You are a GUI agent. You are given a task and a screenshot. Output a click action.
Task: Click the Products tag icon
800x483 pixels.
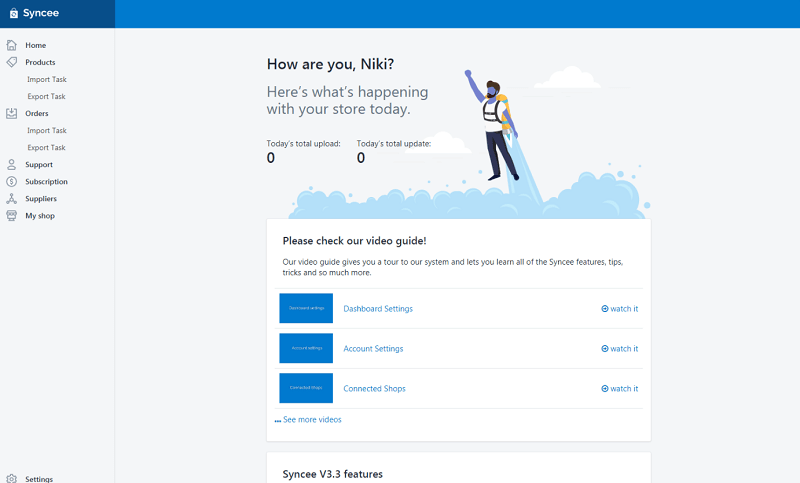pos(11,62)
